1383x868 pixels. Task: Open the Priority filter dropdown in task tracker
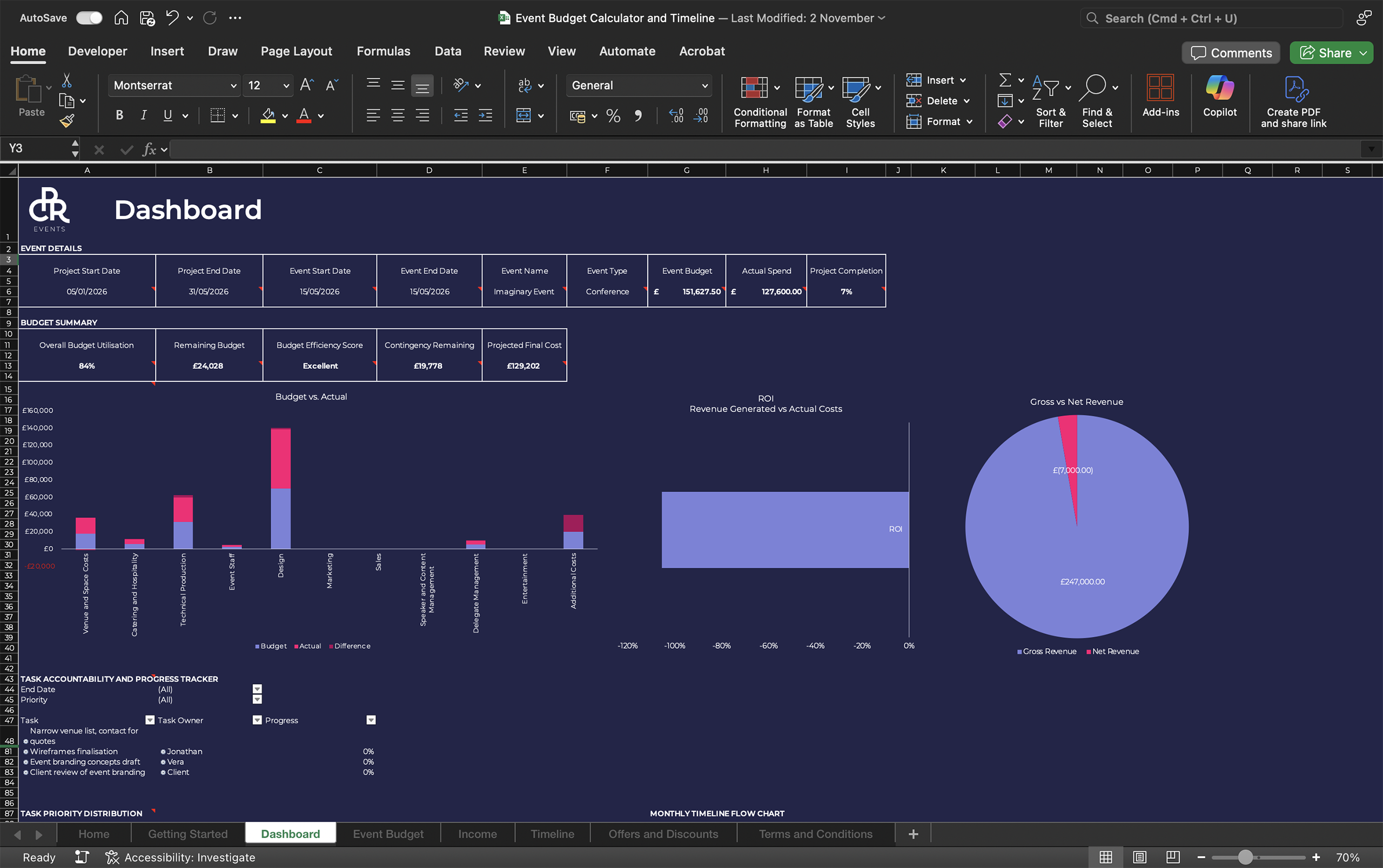[x=257, y=700]
